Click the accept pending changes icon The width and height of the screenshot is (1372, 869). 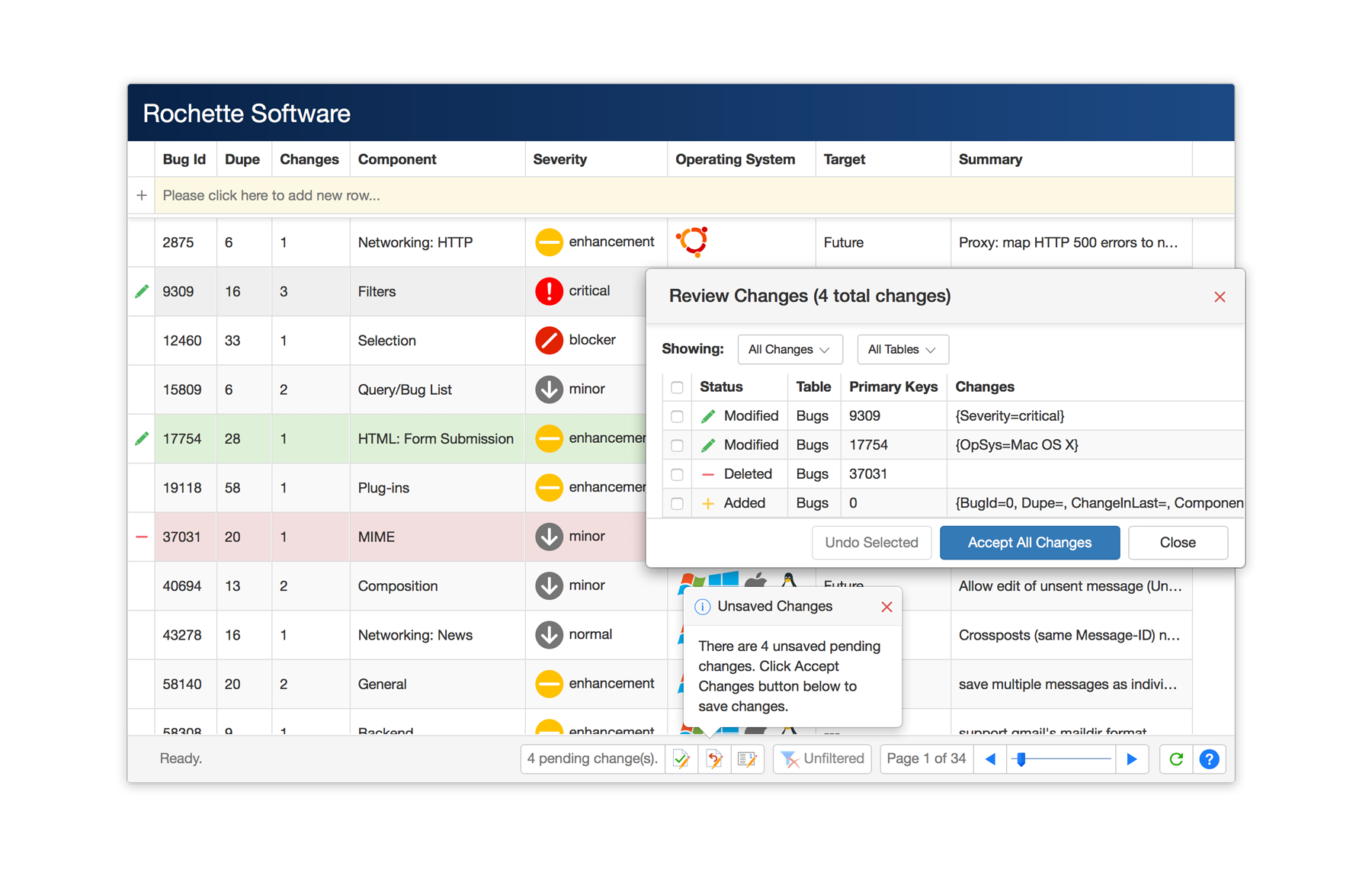[681, 758]
